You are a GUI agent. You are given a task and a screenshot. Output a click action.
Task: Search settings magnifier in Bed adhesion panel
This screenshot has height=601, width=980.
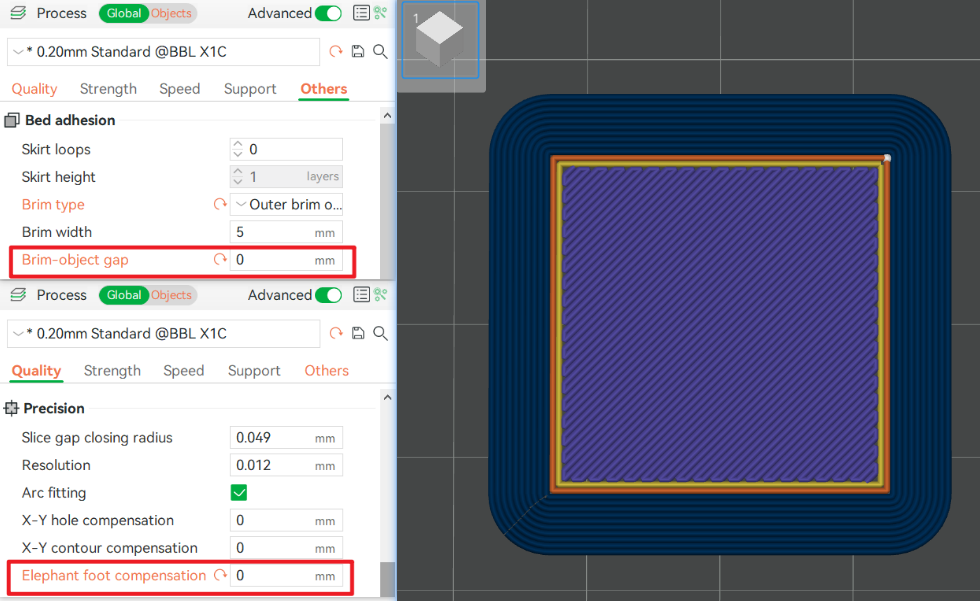[x=380, y=51]
